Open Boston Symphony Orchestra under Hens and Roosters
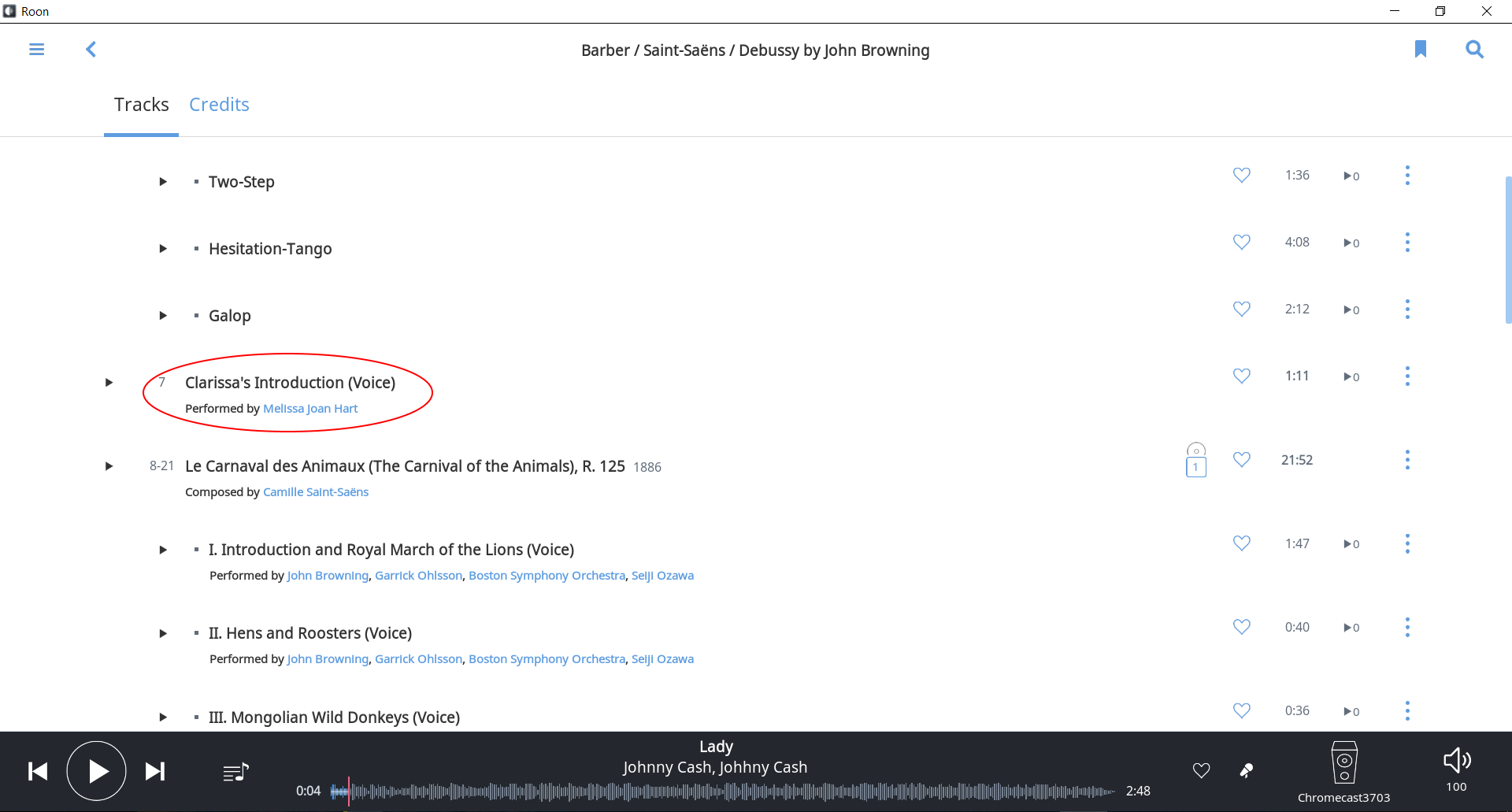 point(547,659)
